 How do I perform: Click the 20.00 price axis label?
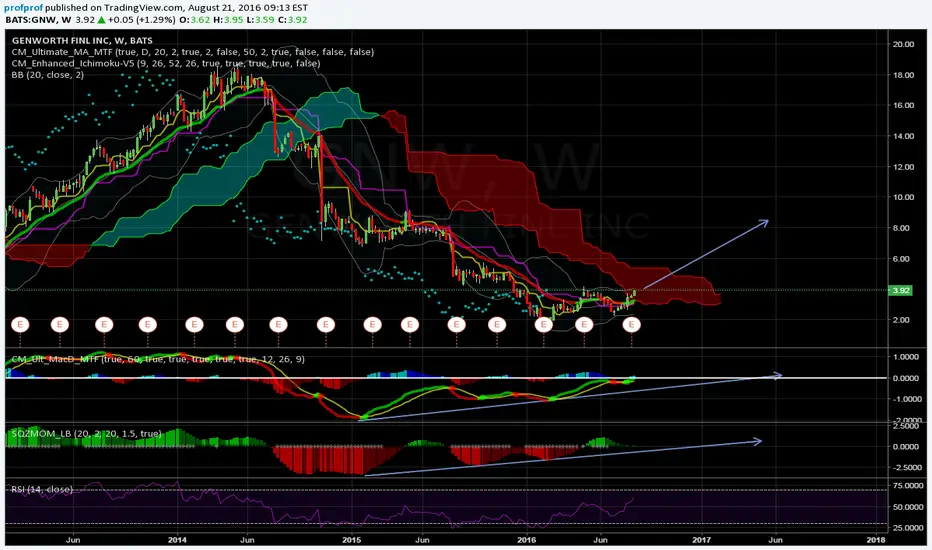coord(903,44)
